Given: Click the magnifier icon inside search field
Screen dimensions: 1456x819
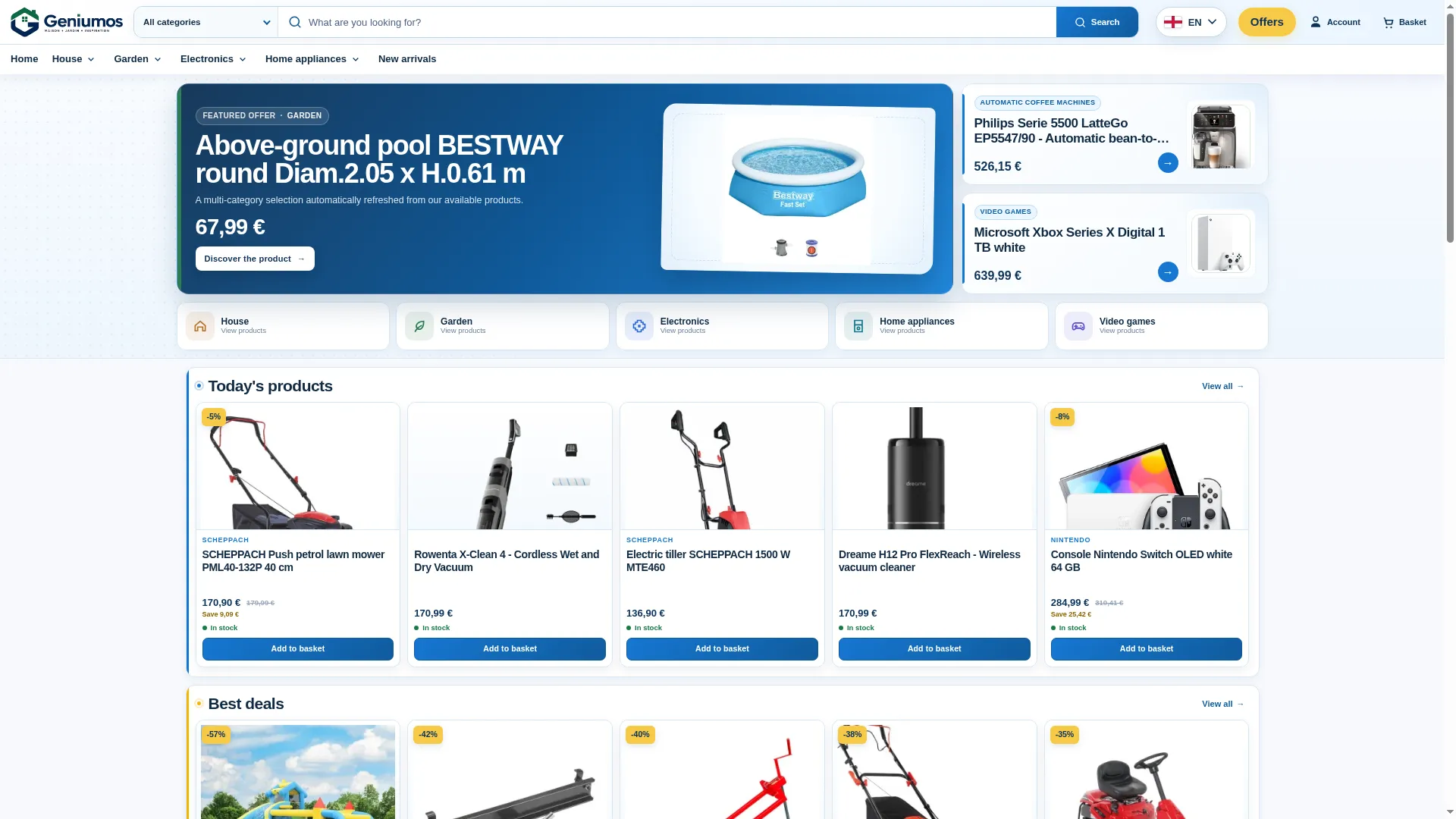Looking at the screenshot, I should pos(295,22).
